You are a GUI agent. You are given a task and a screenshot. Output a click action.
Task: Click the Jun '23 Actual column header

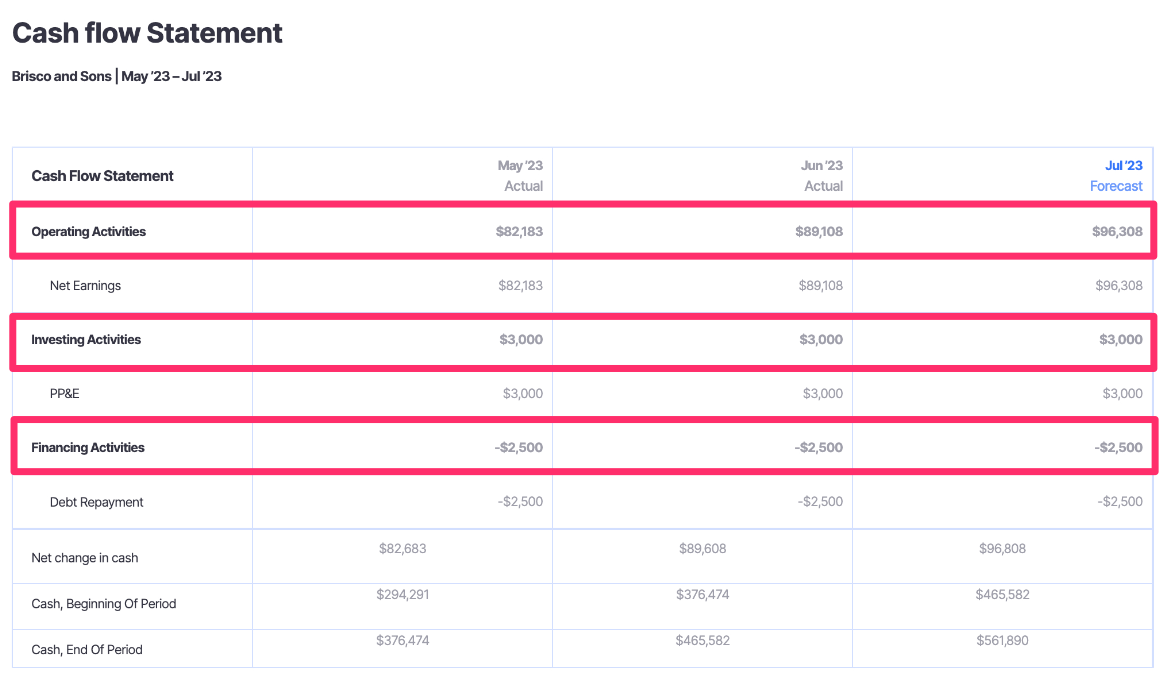(821, 176)
